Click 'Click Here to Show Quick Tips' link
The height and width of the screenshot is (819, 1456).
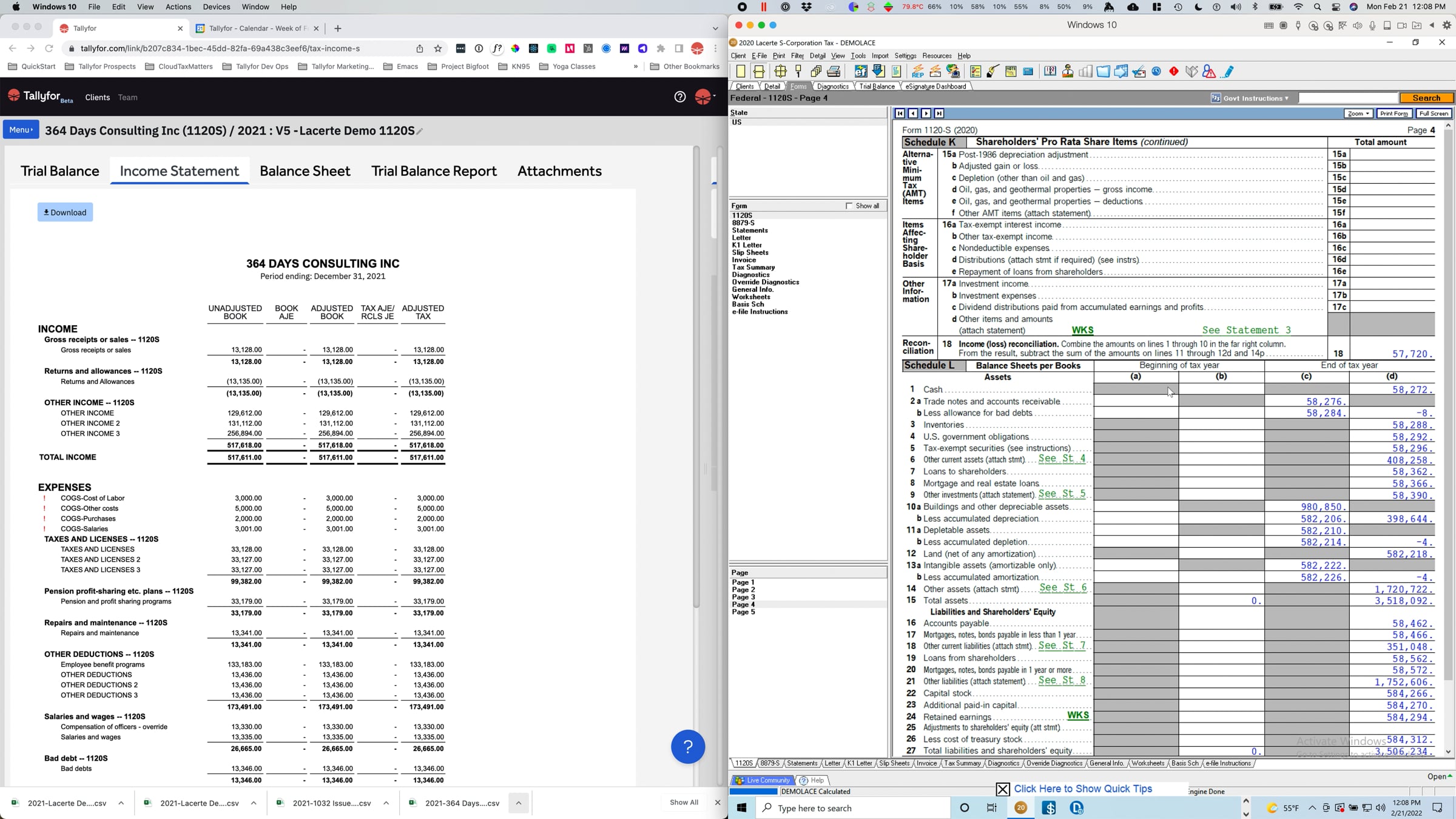point(1083,789)
